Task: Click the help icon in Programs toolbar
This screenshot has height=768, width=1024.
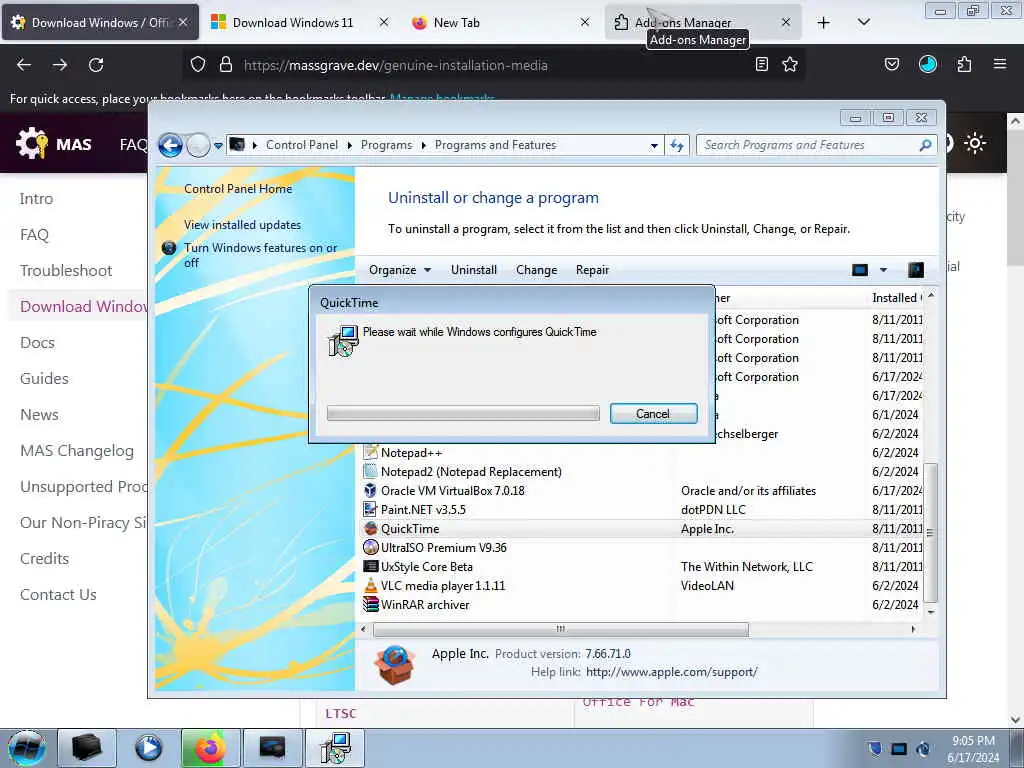Action: coord(916,270)
